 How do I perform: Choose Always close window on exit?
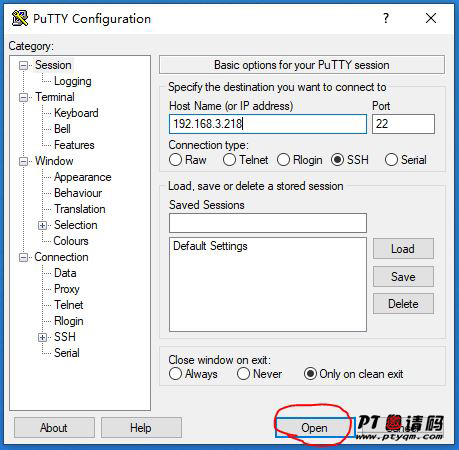click(175, 374)
